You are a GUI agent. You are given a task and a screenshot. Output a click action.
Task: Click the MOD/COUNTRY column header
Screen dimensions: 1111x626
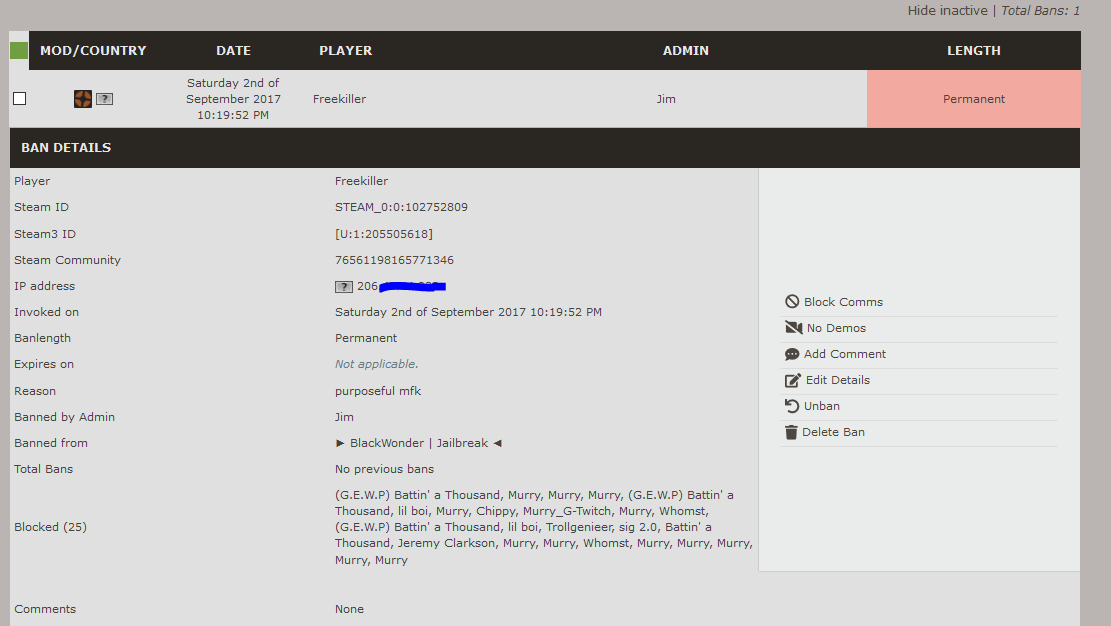93,50
